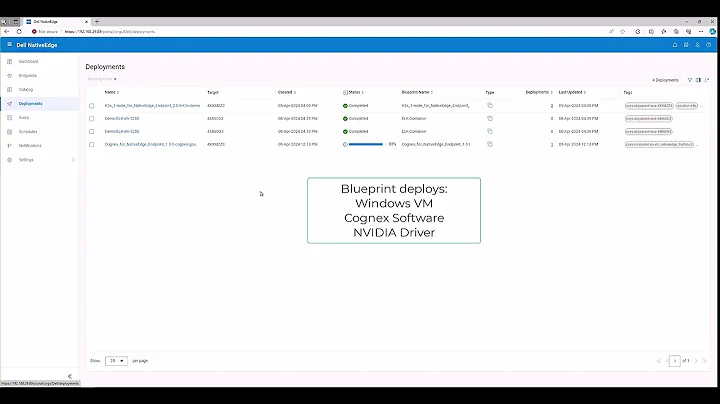This screenshot has width=720, height=404.
Task: Click the first tag pill in Cognex row
Action: tap(659, 144)
